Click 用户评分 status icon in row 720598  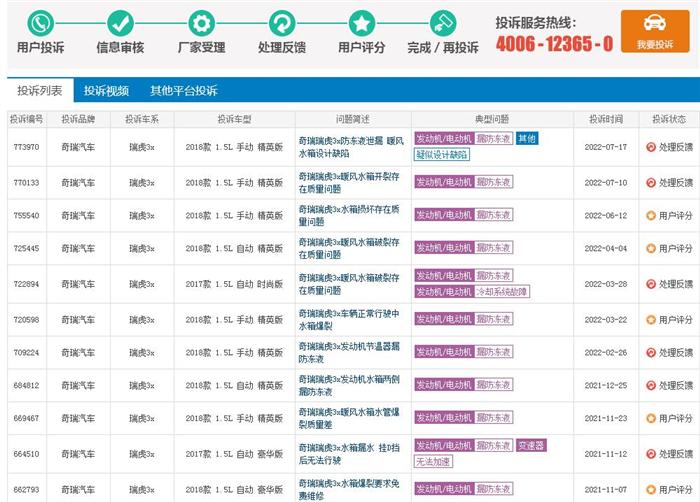tap(651, 320)
